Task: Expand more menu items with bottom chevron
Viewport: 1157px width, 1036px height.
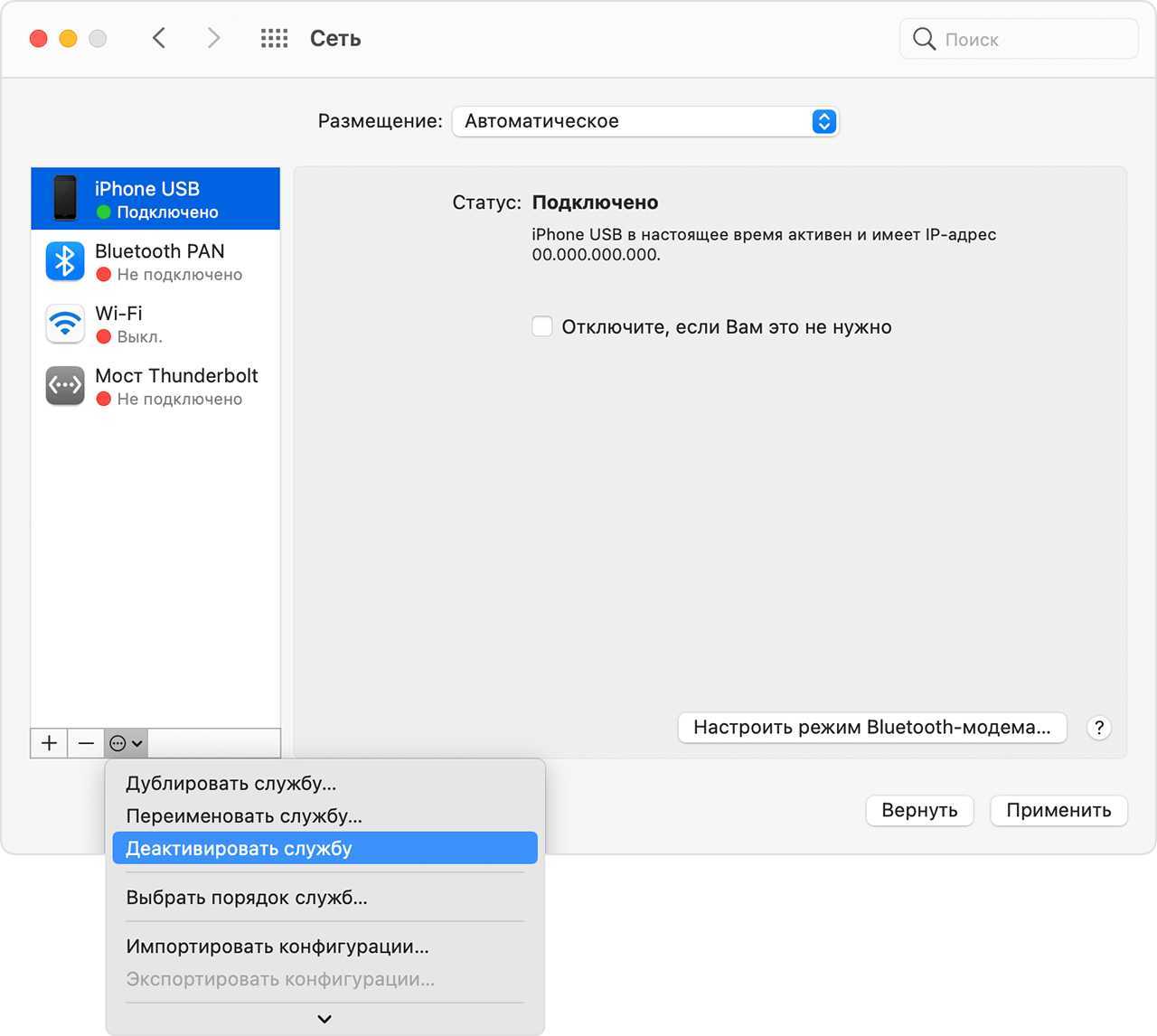Action: (x=325, y=1019)
